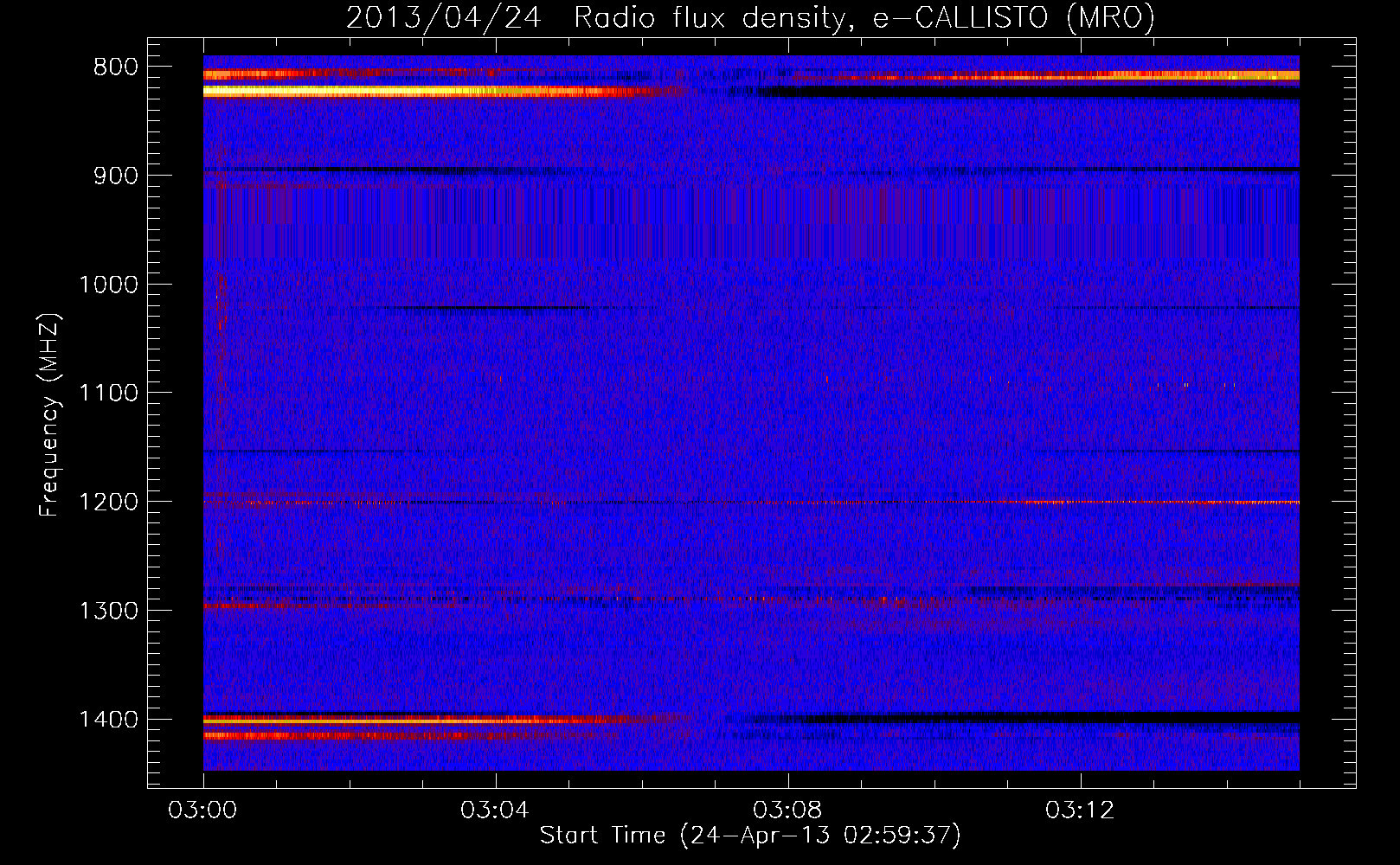Viewport: 1400px width, 865px height.
Task: Select the 800 frequency tick label
Action: pos(116,67)
